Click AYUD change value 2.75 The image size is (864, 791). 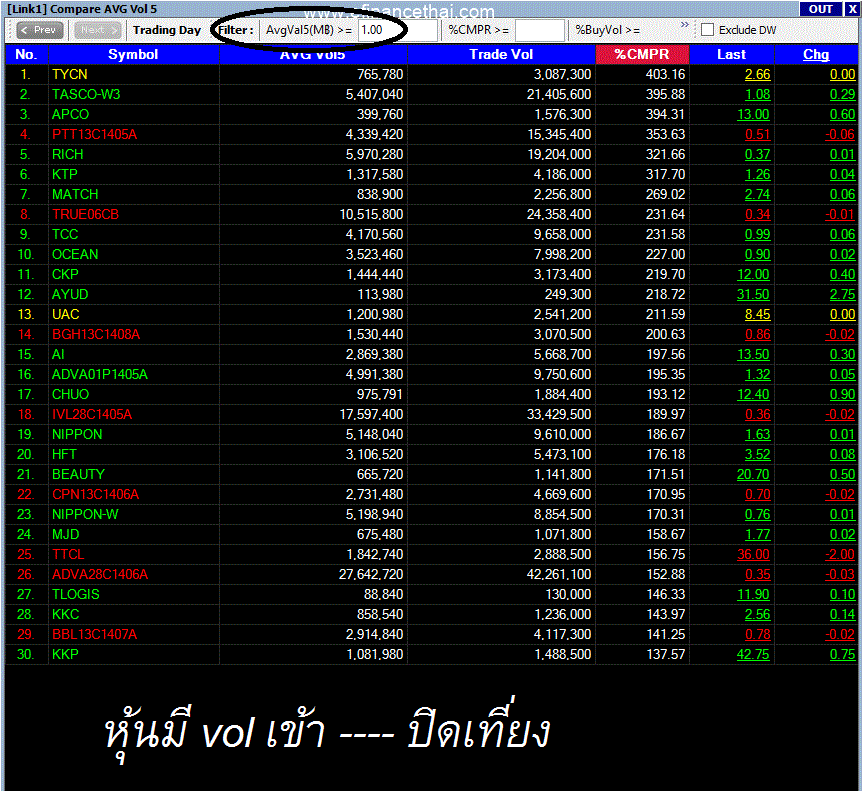843,295
